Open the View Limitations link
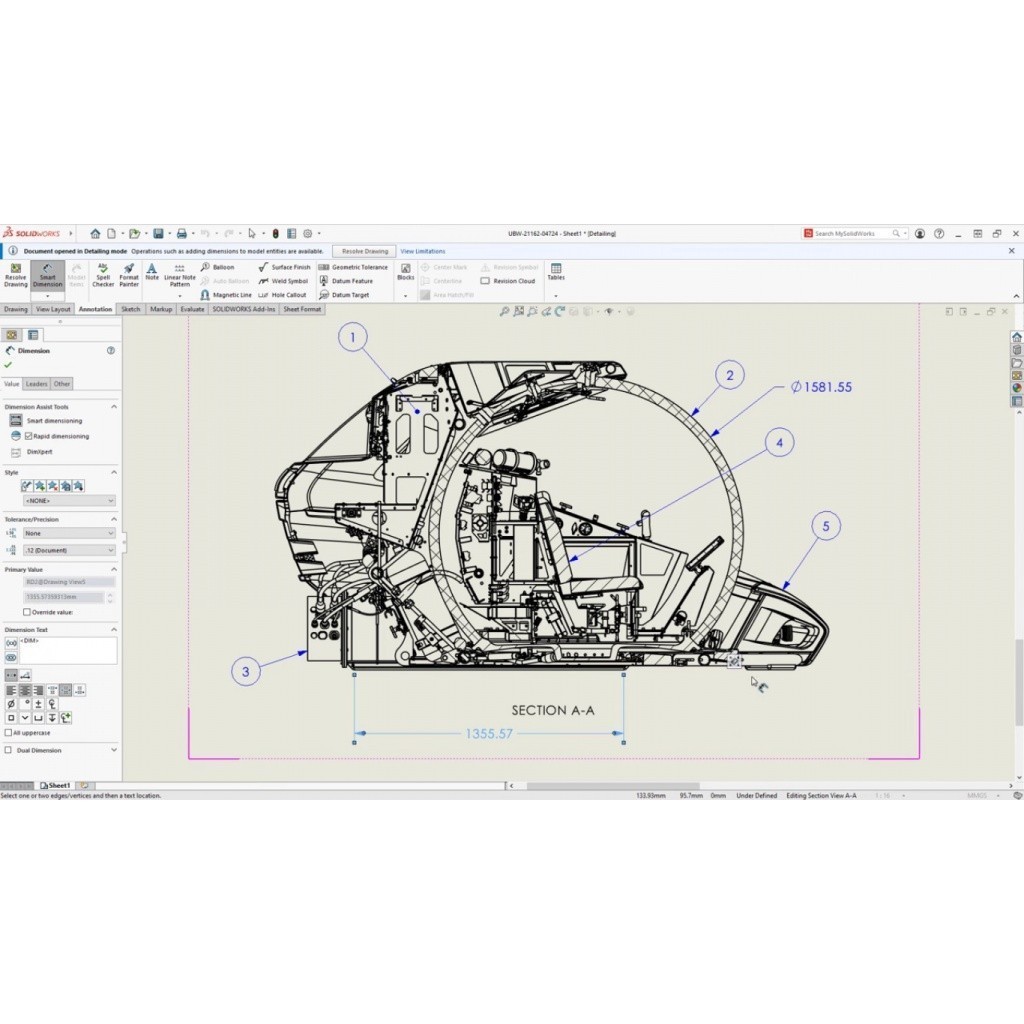1024x1024 pixels. coord(423,251)
